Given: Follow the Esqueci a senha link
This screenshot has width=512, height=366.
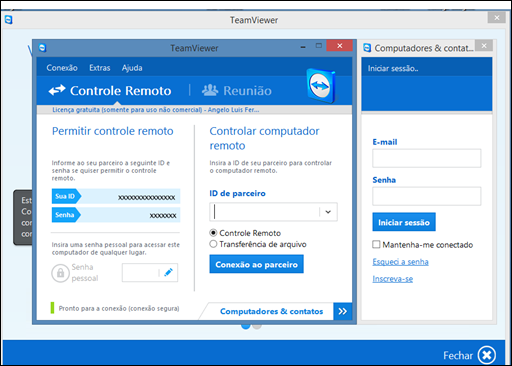Looking at the screenshot, I should coord(400,262).
